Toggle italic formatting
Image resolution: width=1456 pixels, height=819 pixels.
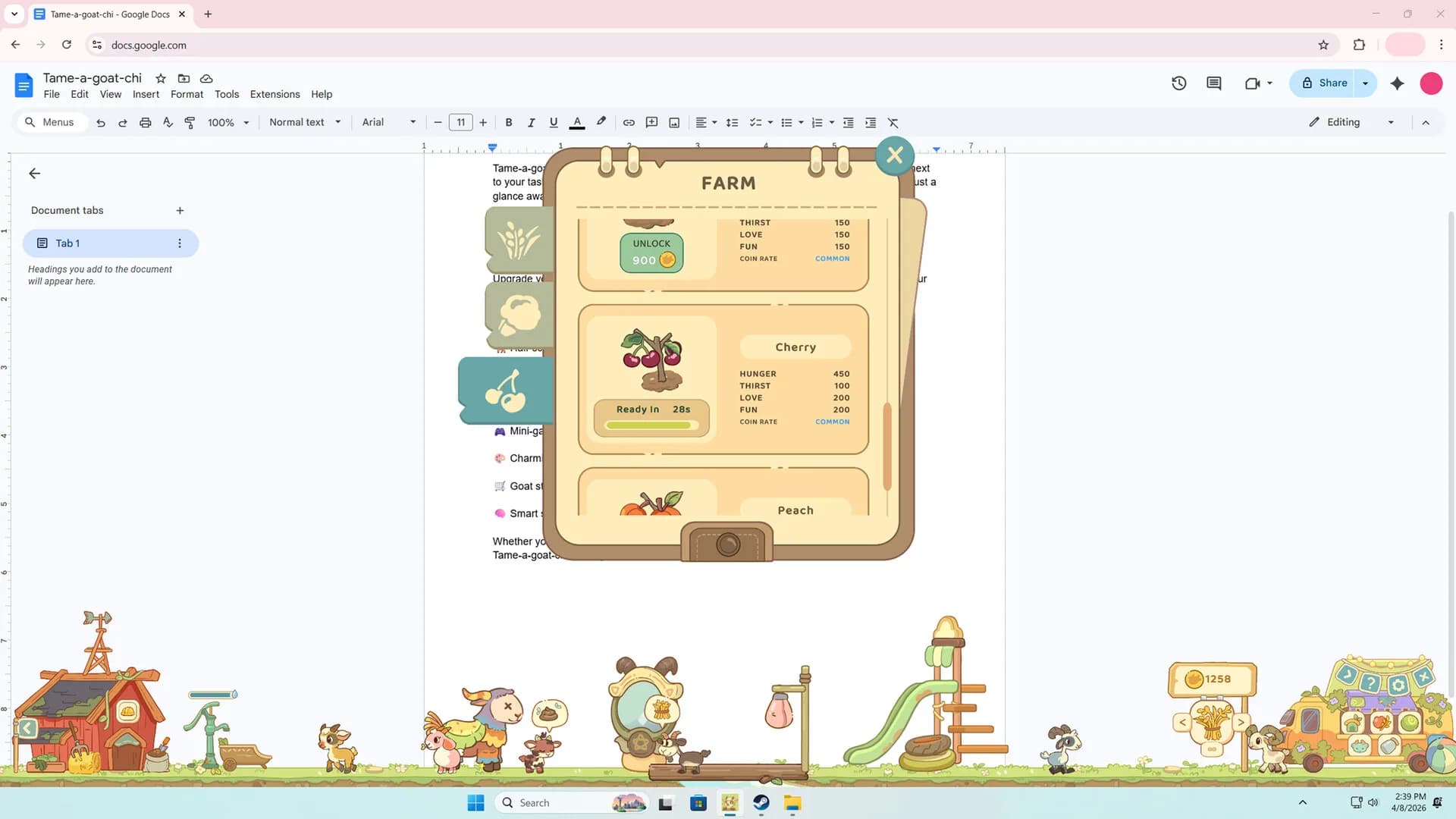531,122
